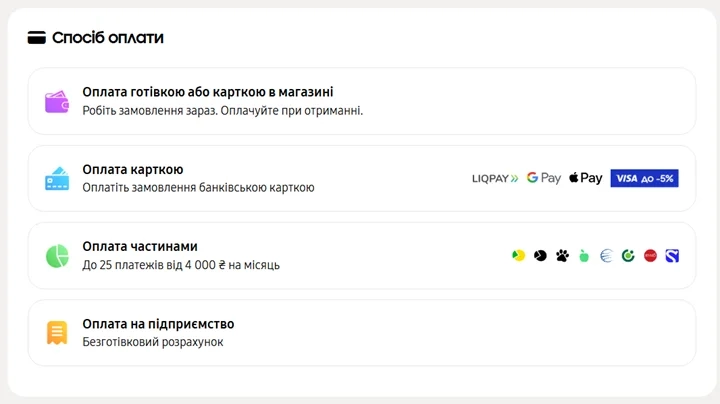720x404 pixels.
Task: Click the black pie chart bank icon
Action: (540, 256)
